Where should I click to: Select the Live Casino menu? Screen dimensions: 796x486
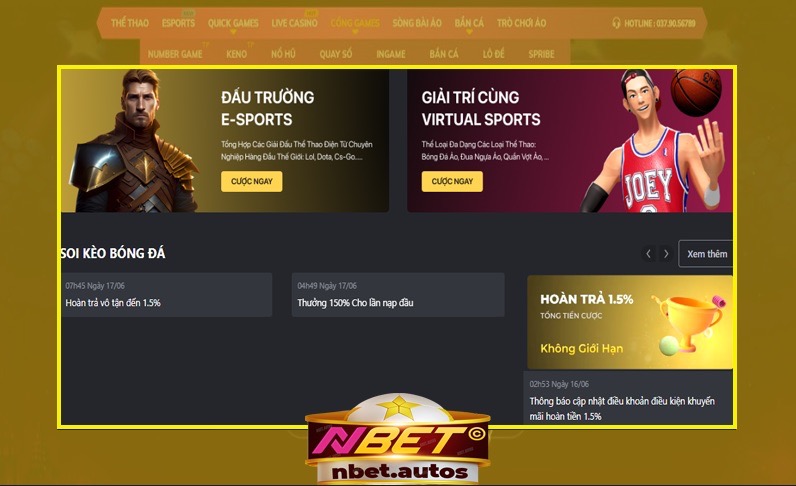coord(294,23)
